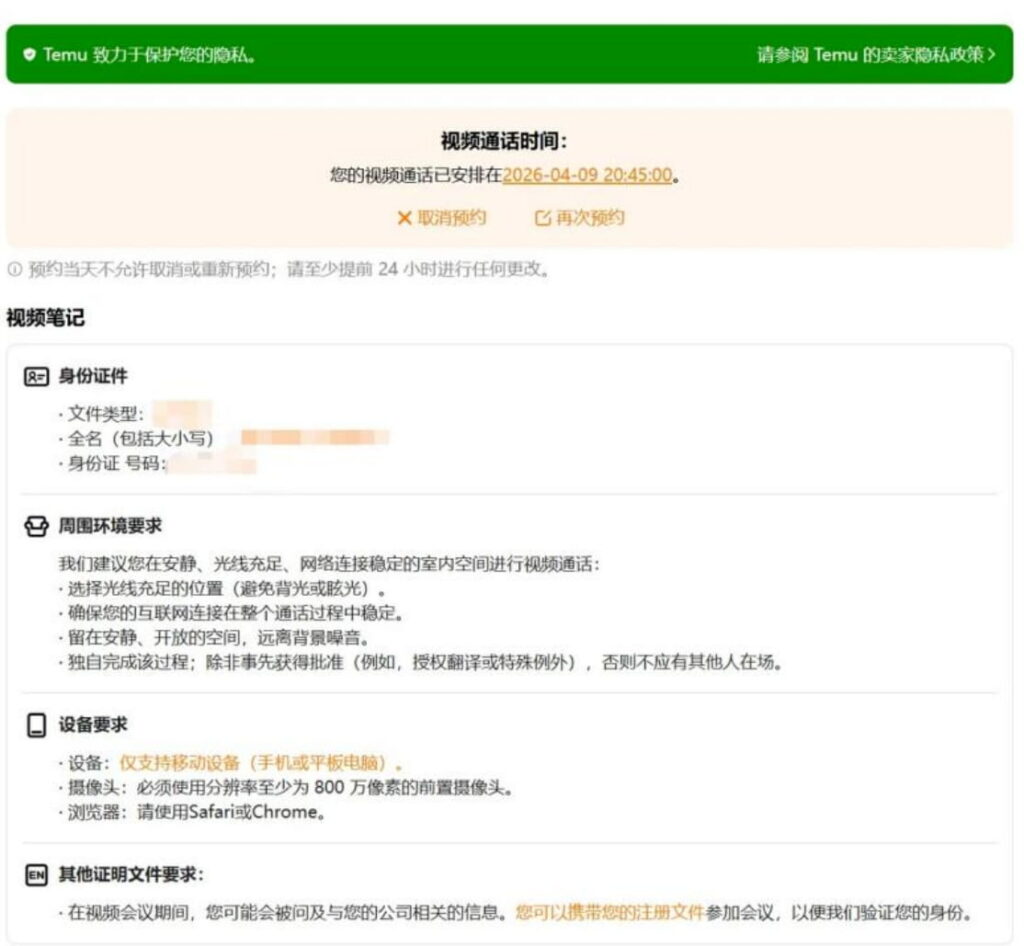
Task: Click the info icon before the 24-hour notice
Action: (x=13, y=267)
